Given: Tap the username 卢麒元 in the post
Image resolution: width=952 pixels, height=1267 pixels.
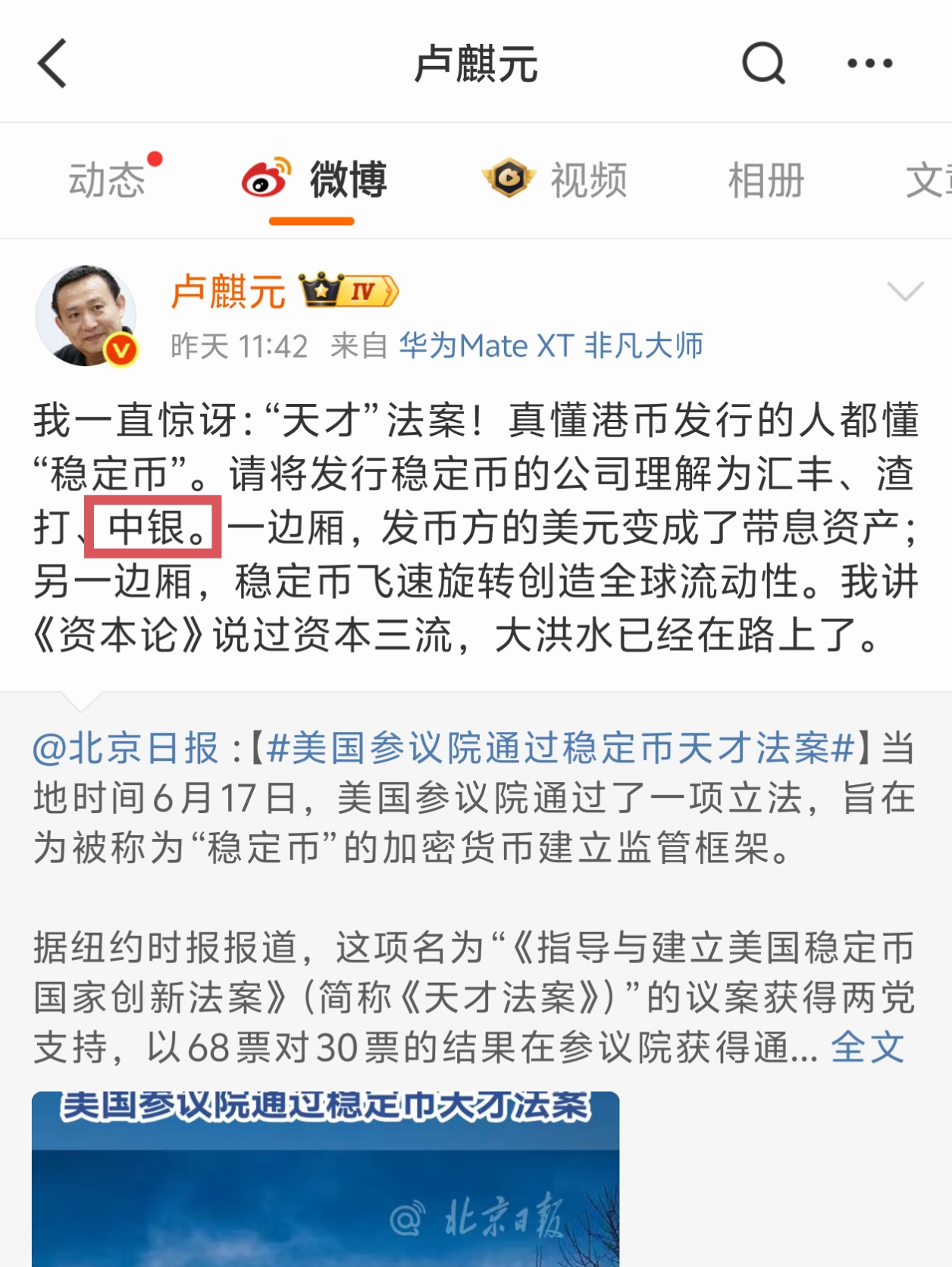Looking at the screenshot, I should pyautogui.click(x=227, y=292).
